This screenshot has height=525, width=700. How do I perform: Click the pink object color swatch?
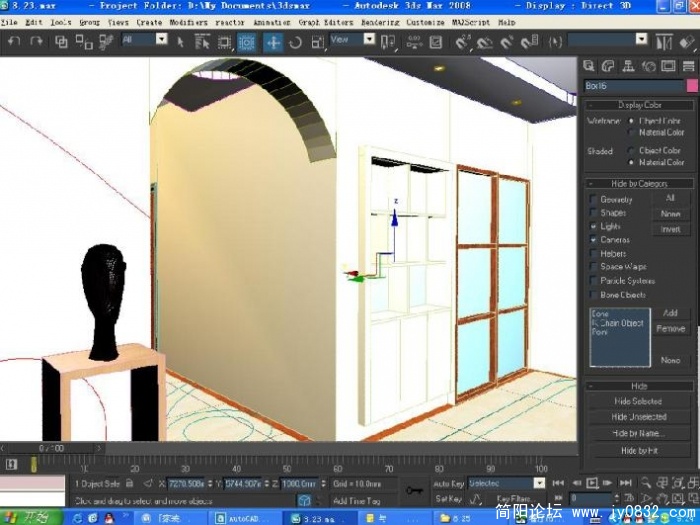pos(692,86)
